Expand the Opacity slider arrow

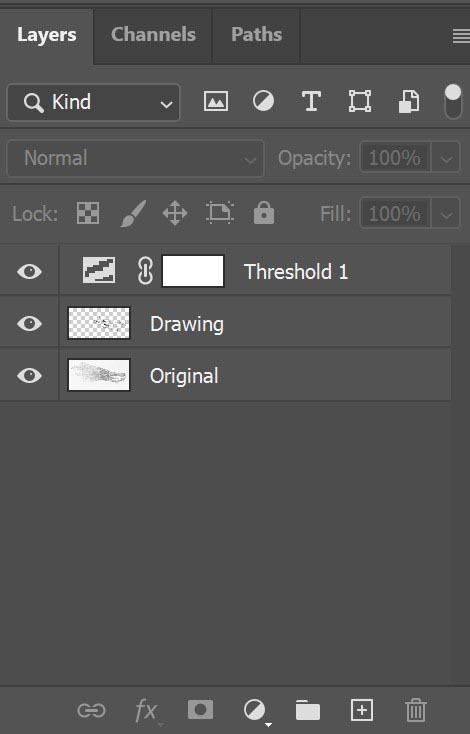click(x=446, y=158)
